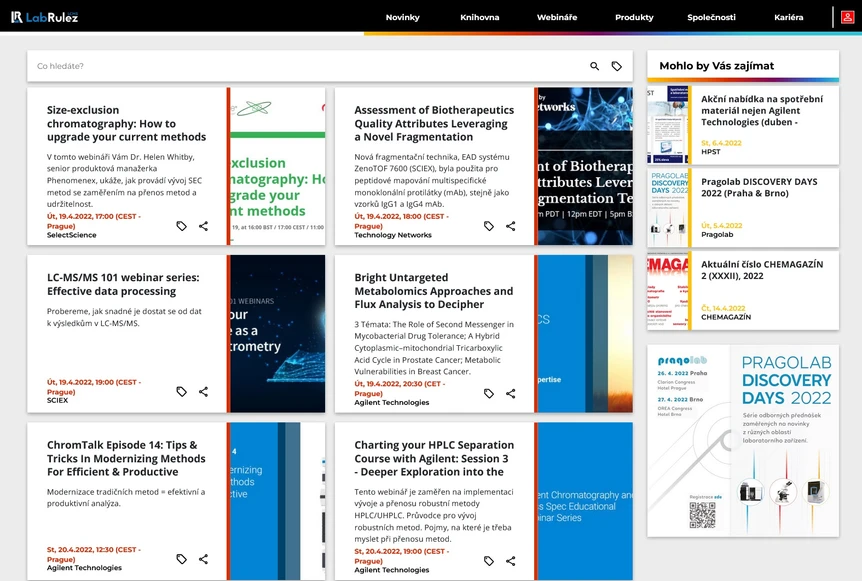Click the Size-exclusion webinar green thumbnail
The width and height of the screenshot is (862, 581).
coord(278,166)
